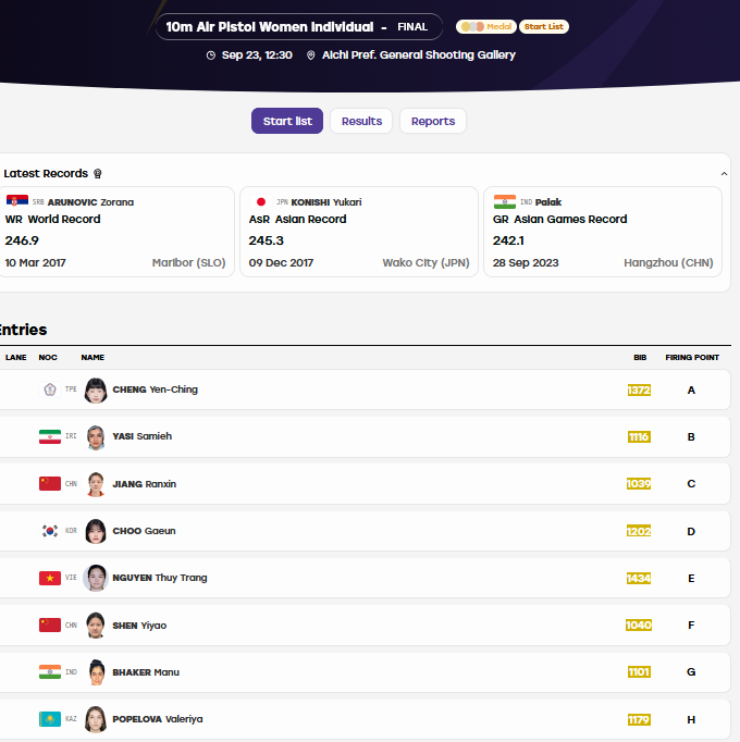Open KONISHI Yukari record holder name
The image size is (740, 742).
click(326, 202)
